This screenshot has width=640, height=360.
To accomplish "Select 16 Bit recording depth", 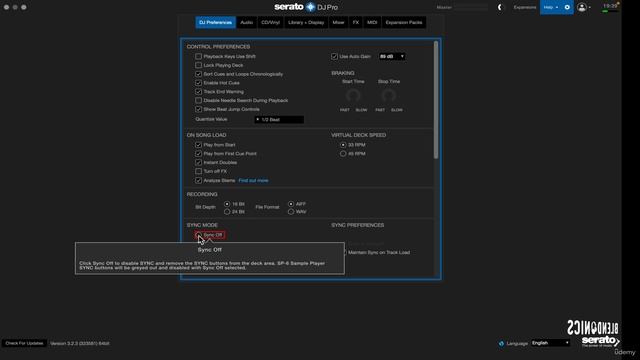I will point(227,204).
